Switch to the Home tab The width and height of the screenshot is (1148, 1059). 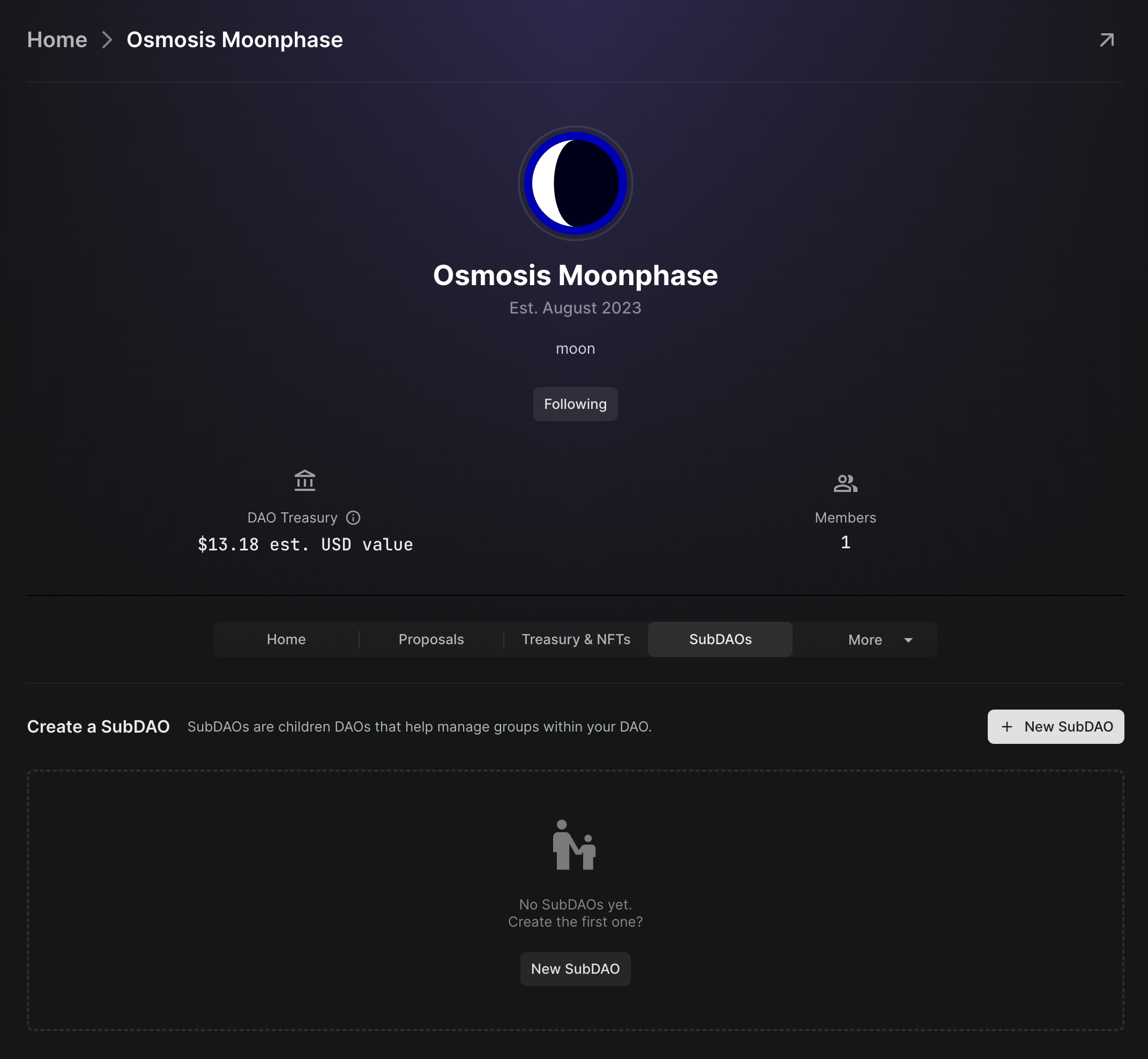pos(286,639)
